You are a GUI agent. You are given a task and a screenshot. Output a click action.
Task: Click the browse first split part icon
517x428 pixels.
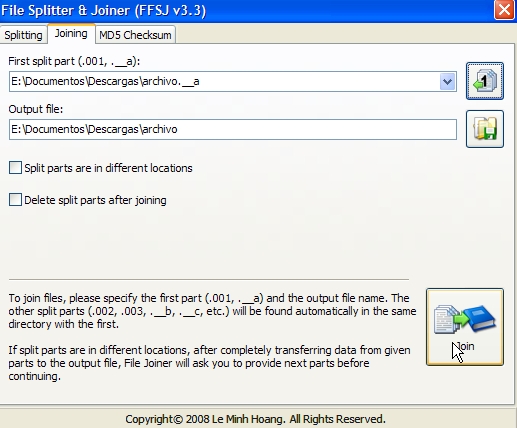(x=485, y=81)
